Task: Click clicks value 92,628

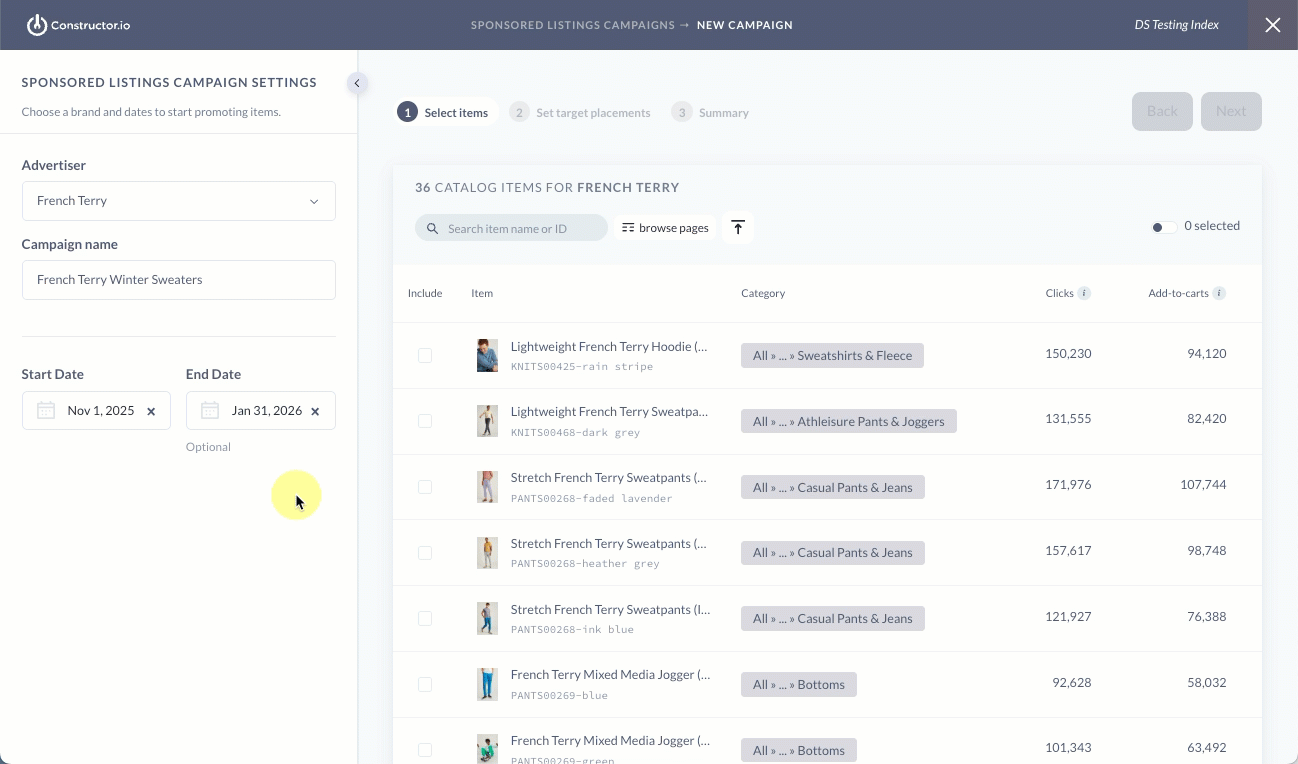Action: (1072, 683)
